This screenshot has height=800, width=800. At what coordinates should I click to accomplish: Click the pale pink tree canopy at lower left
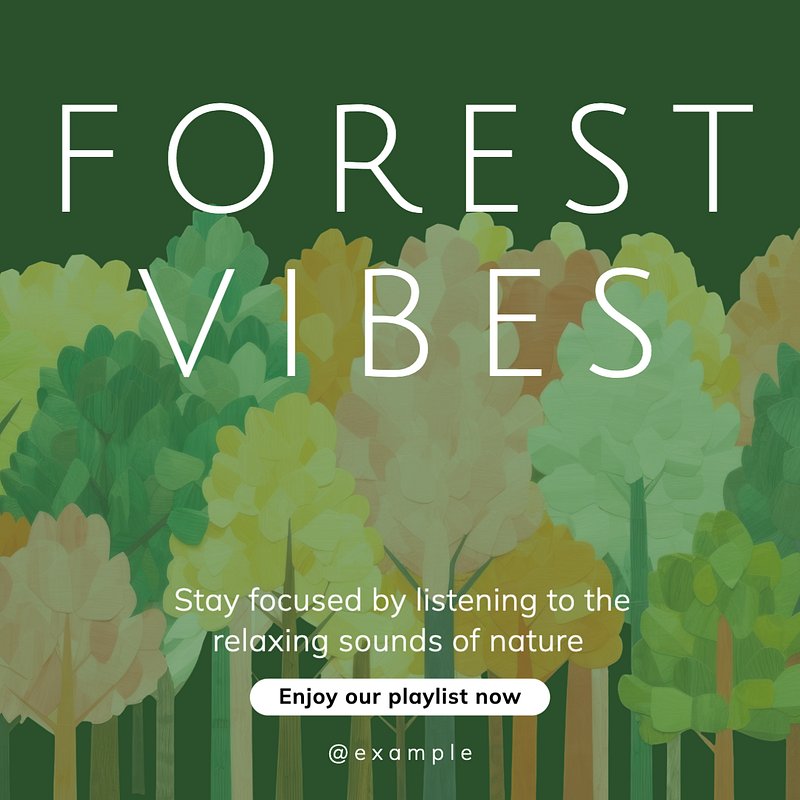[x=71, y=612]
